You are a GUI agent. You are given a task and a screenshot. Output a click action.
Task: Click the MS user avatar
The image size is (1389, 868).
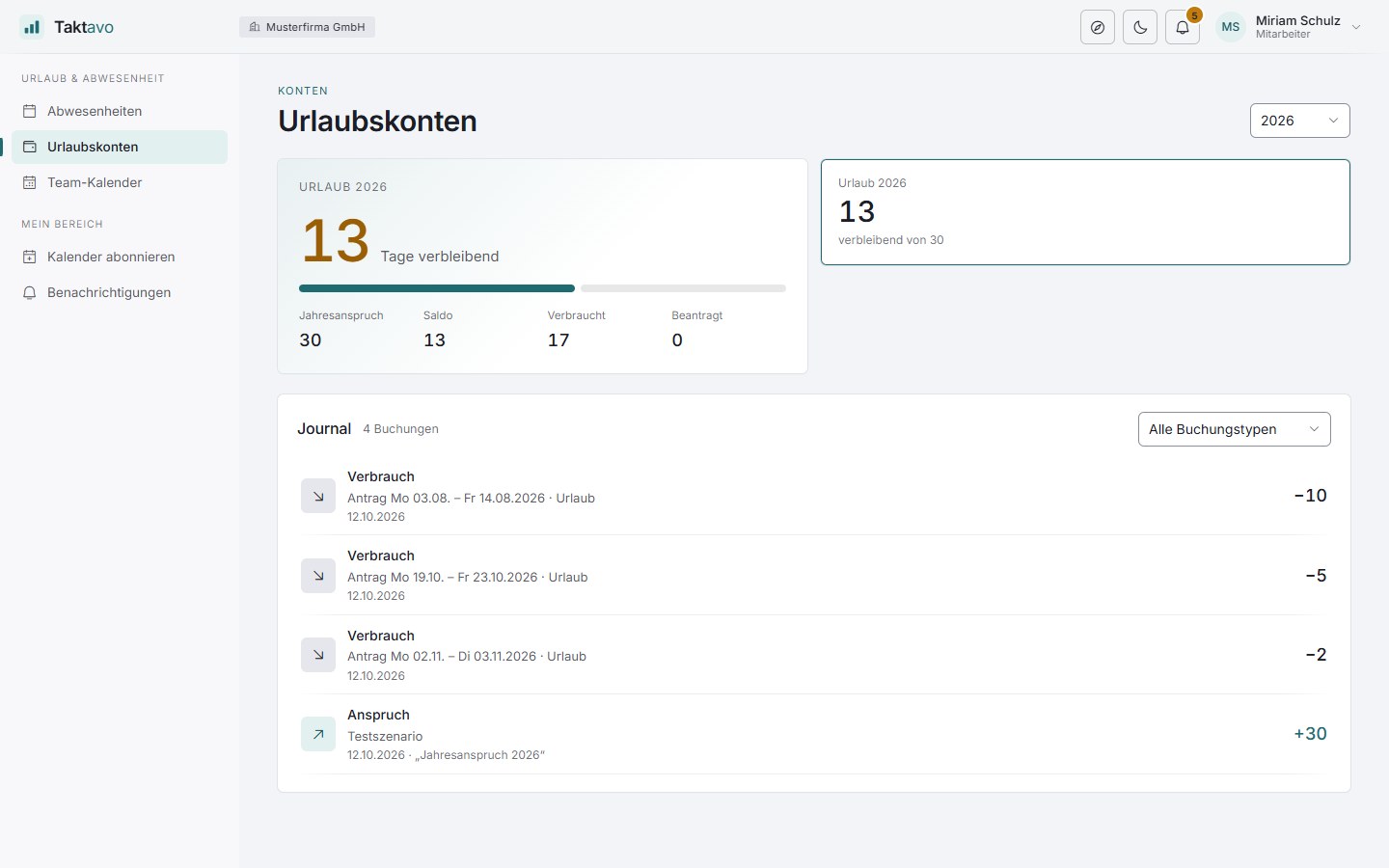click(1231, 27)
